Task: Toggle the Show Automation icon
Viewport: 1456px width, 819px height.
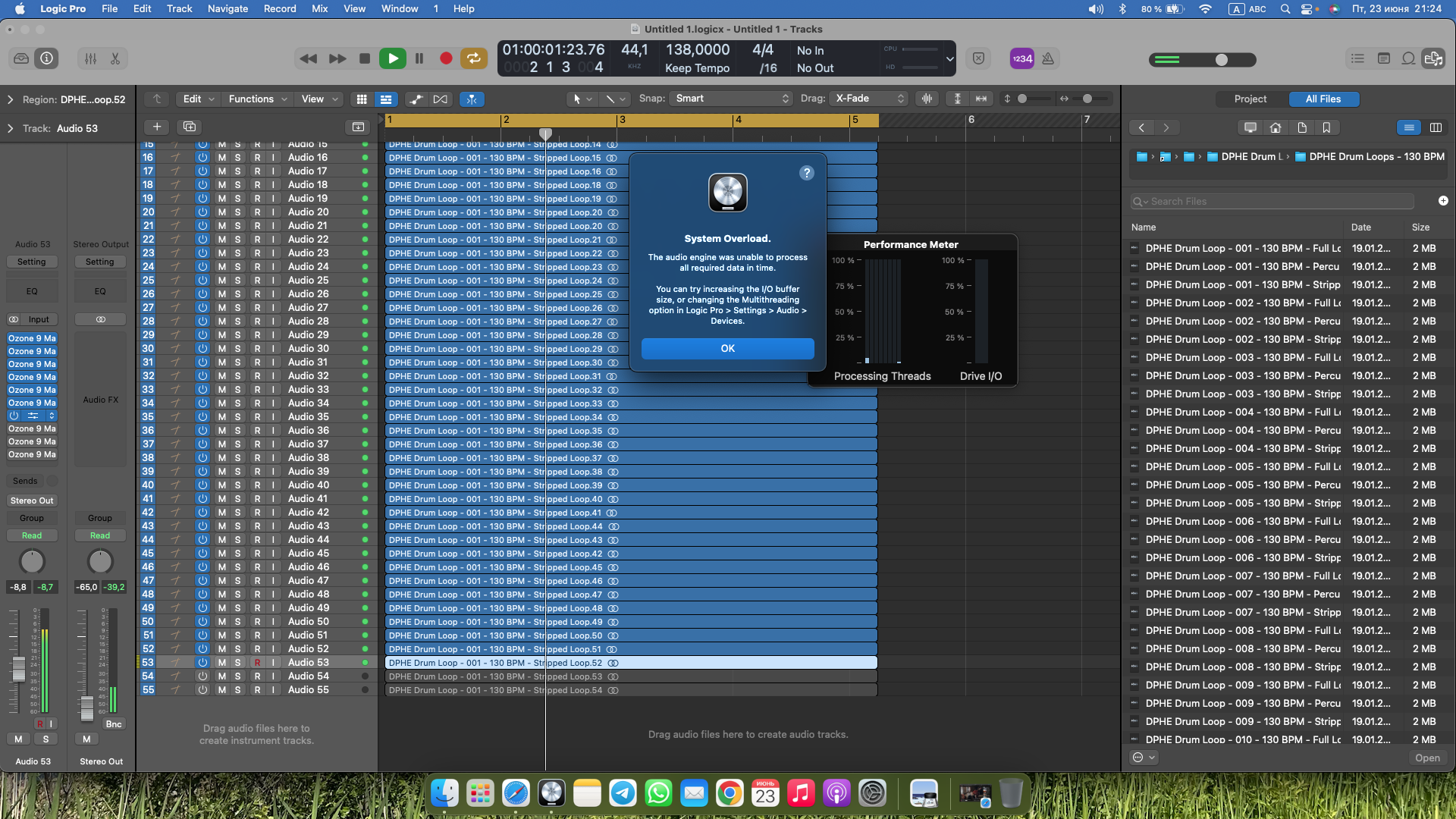Action: [x=416, y=99]
